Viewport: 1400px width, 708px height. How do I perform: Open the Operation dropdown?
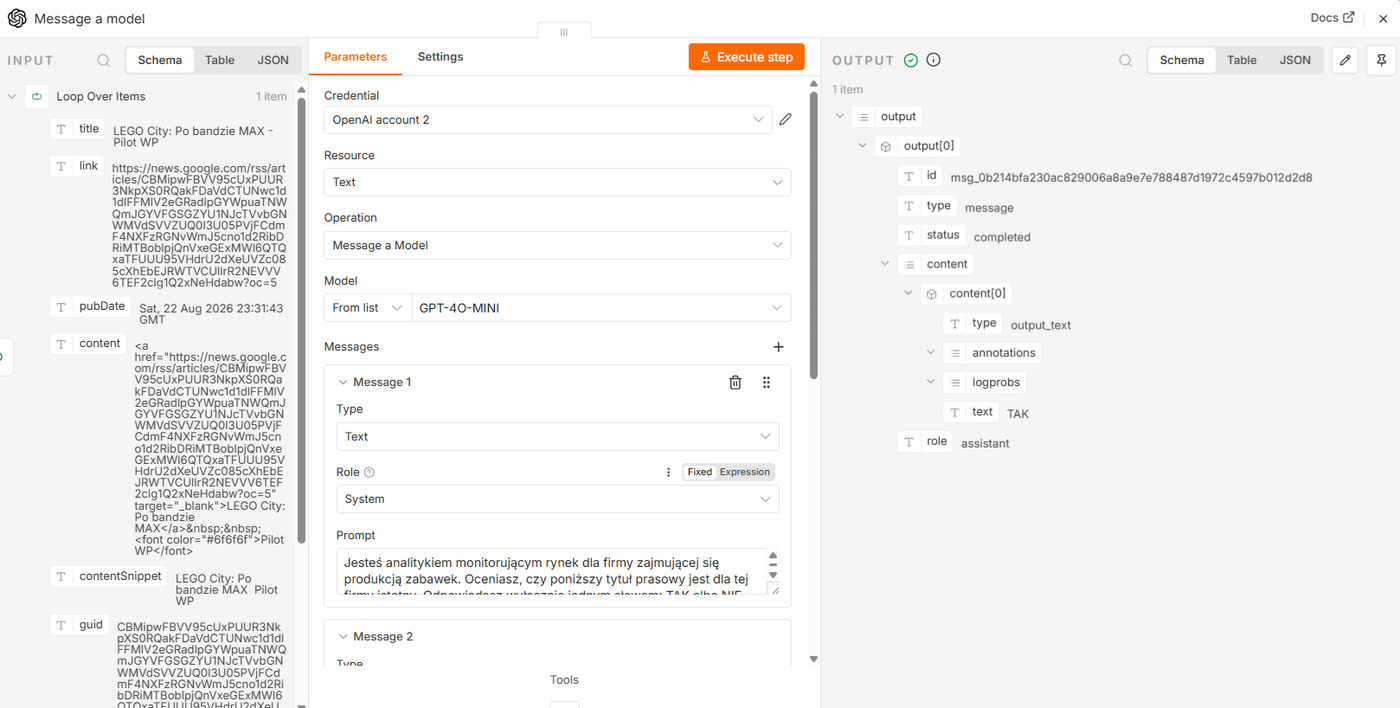pyautogui.click(x=557, y=245)
